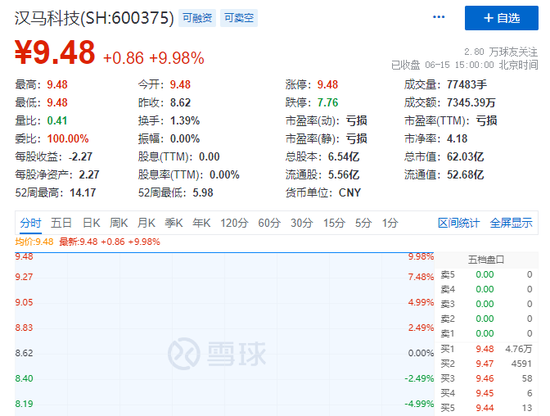
Task: Select the 1分 interval tab
Action: (x=390, y=223)
